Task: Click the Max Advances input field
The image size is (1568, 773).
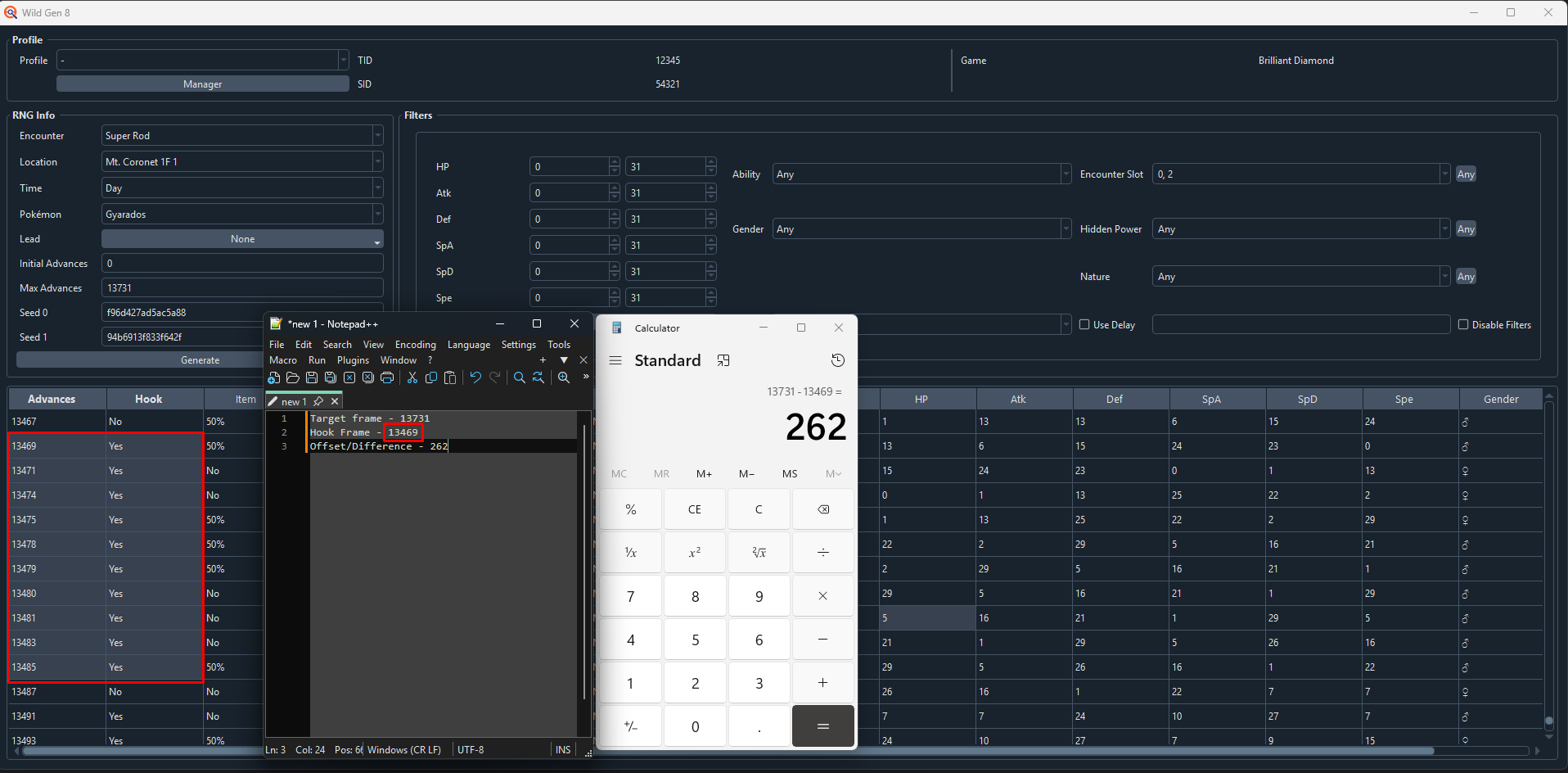Action: [x=242, y=288]
